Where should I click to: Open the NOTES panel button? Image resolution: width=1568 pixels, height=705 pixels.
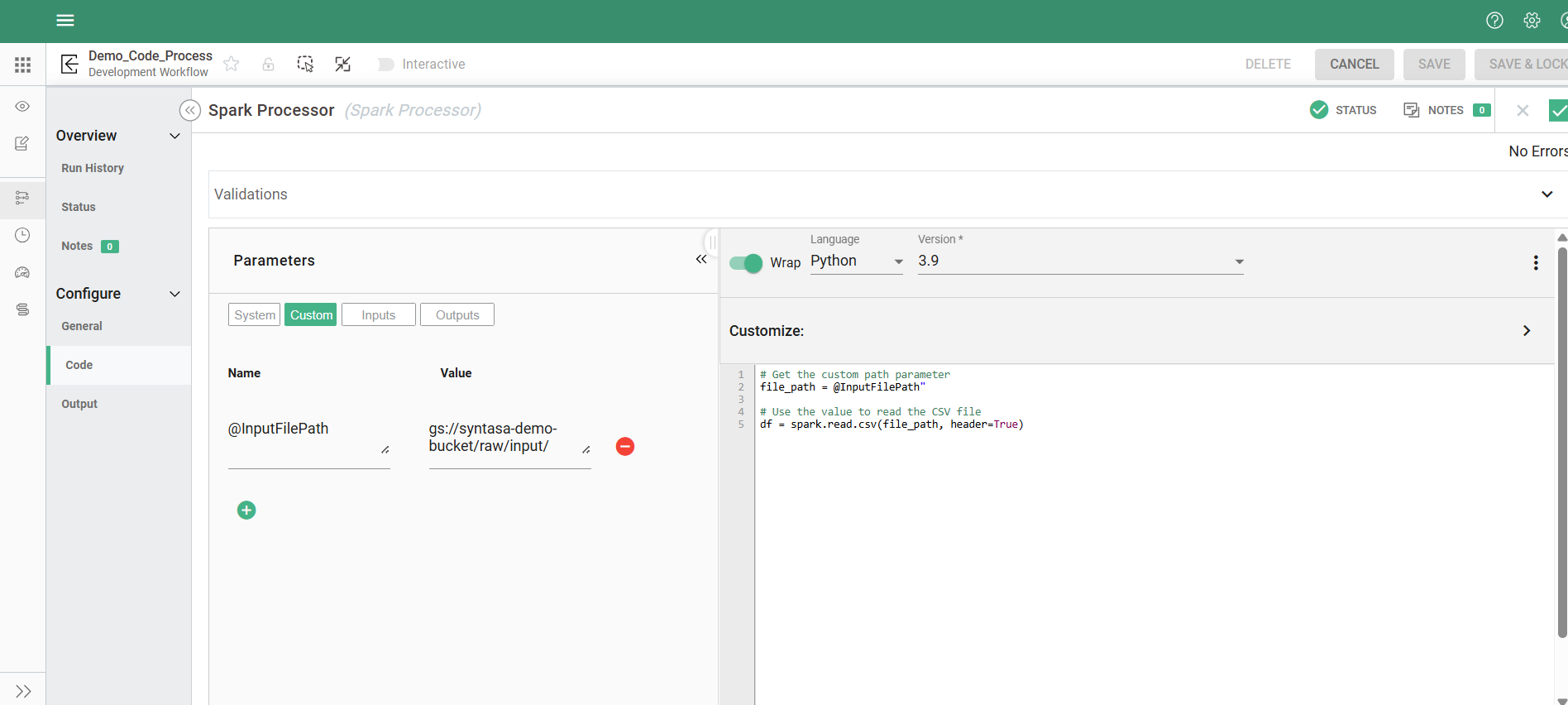click(x=1446, y=110)
